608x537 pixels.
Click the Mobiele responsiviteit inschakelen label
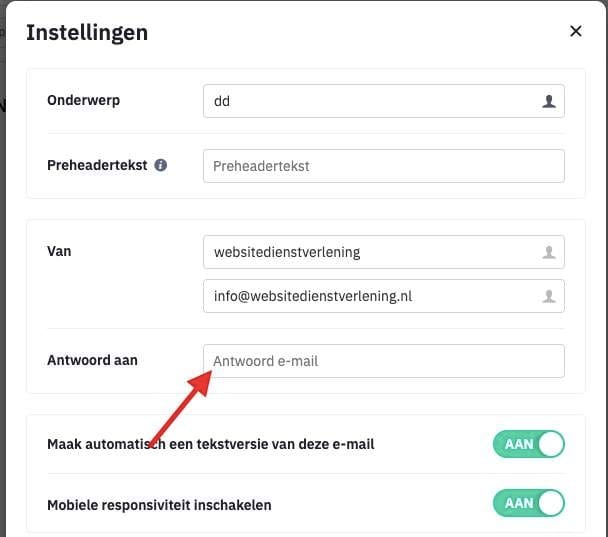[159, 504]
